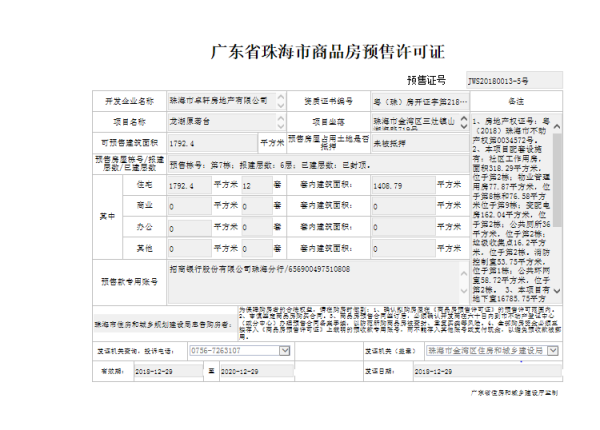
Task: Click the scroll arrows beside 项目坐落 address field
Action: point(463,122)
